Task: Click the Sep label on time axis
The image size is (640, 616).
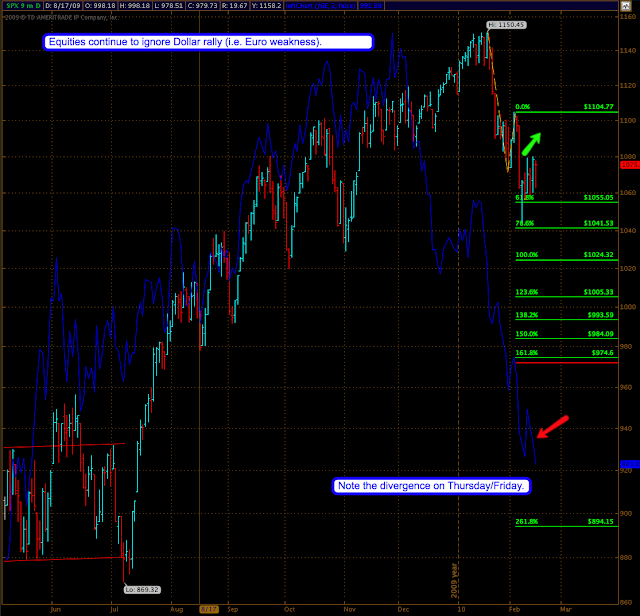Action: 232,609
